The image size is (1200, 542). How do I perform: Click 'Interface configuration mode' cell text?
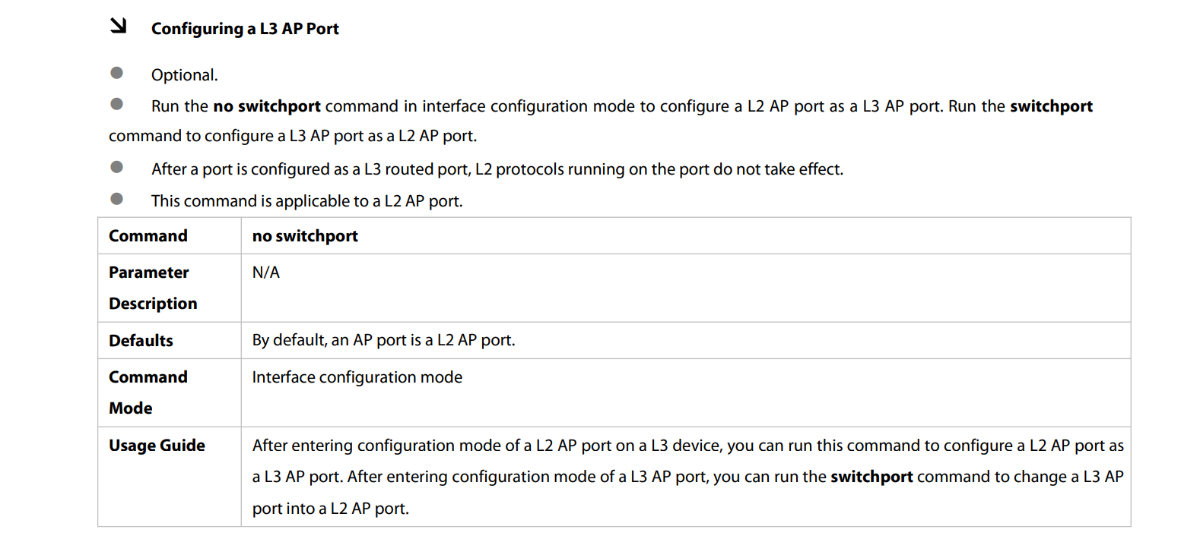(357, 377)
